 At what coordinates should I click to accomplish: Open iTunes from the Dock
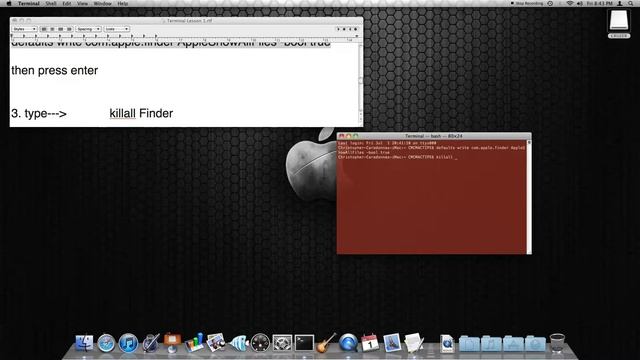[x=128, y=343]
